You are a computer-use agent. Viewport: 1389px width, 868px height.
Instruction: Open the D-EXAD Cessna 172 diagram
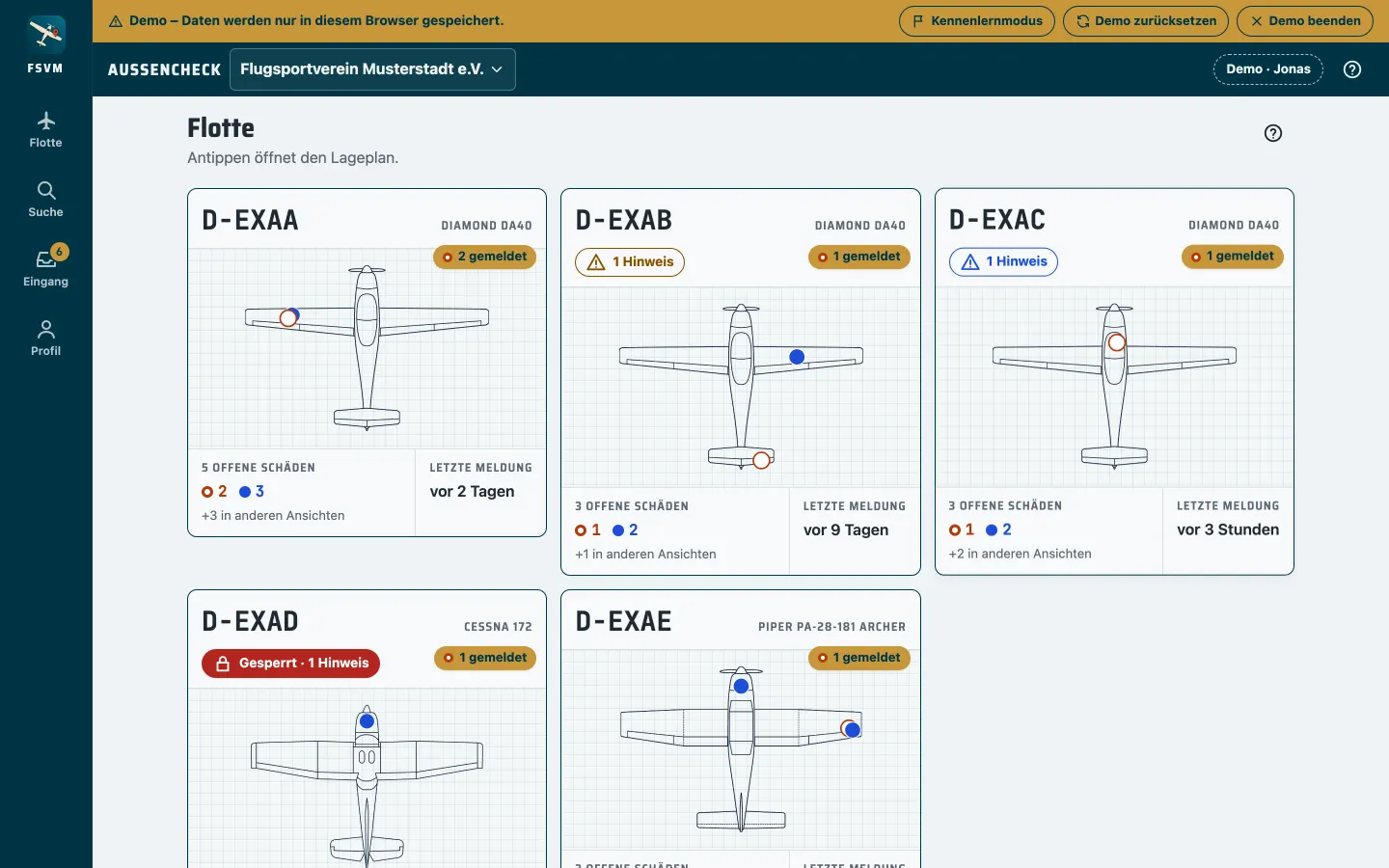(367, 778)
